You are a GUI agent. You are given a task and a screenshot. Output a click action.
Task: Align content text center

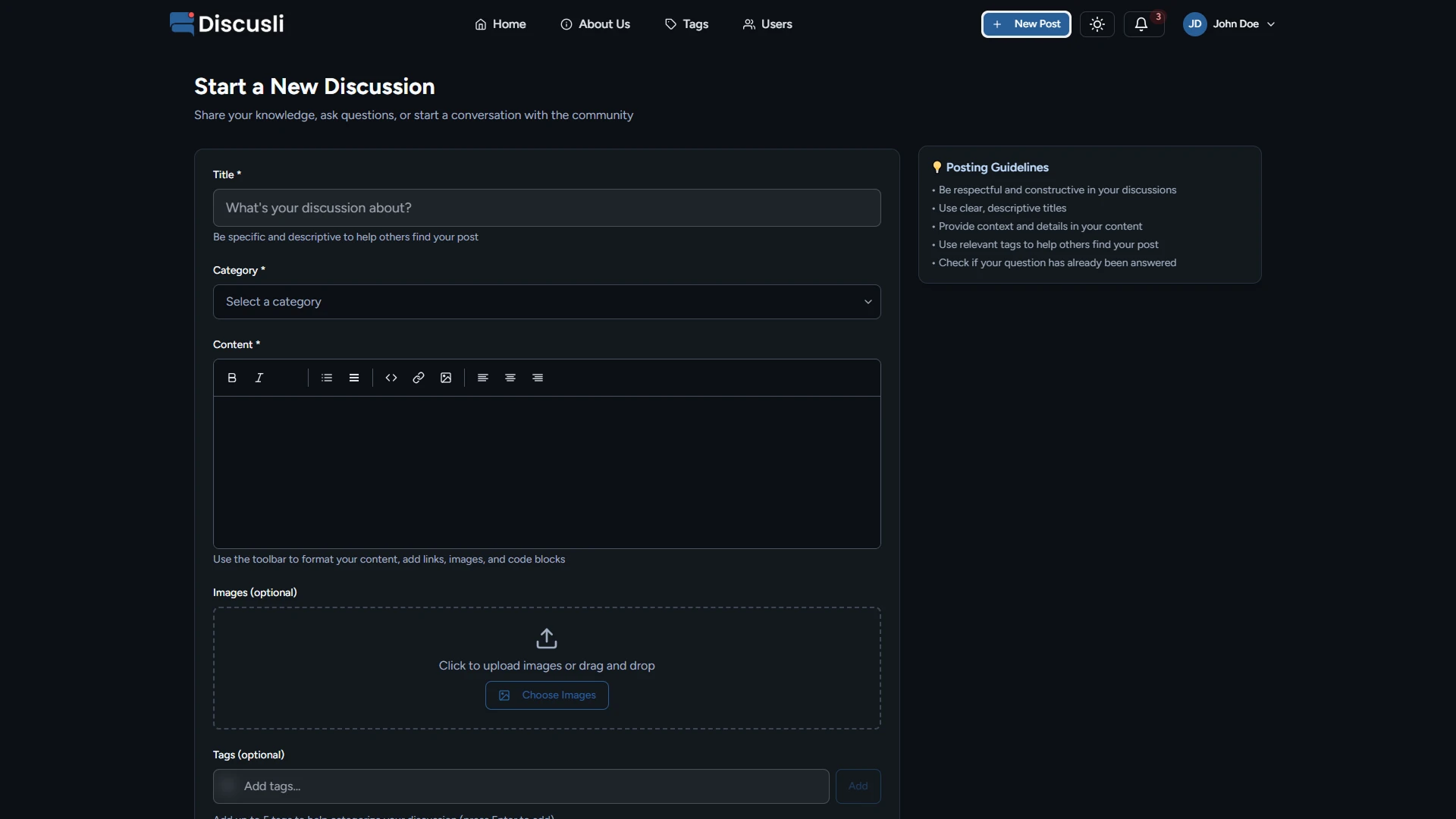[510, 378]
